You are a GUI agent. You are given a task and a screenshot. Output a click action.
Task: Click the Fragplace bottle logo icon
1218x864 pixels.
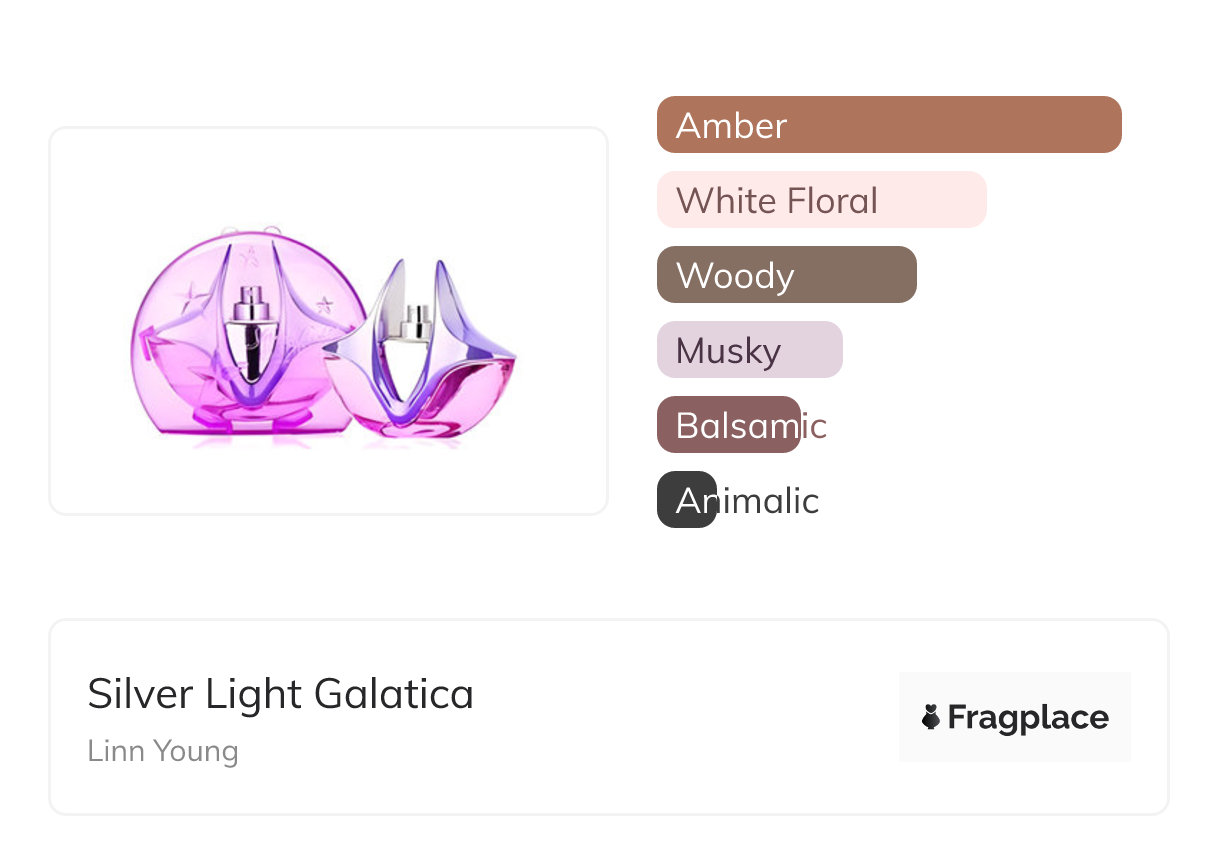pyautogui.click(x=931, y=717)
